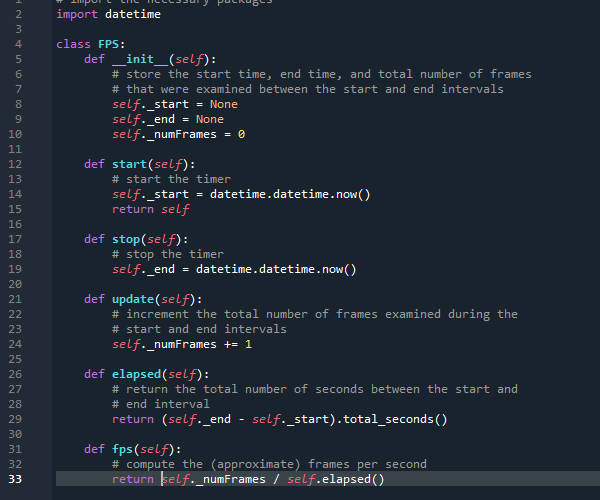Click '_numFrames' on the highlighted line 33
Viewport: 600px width, 500px height.
point(231,479)
